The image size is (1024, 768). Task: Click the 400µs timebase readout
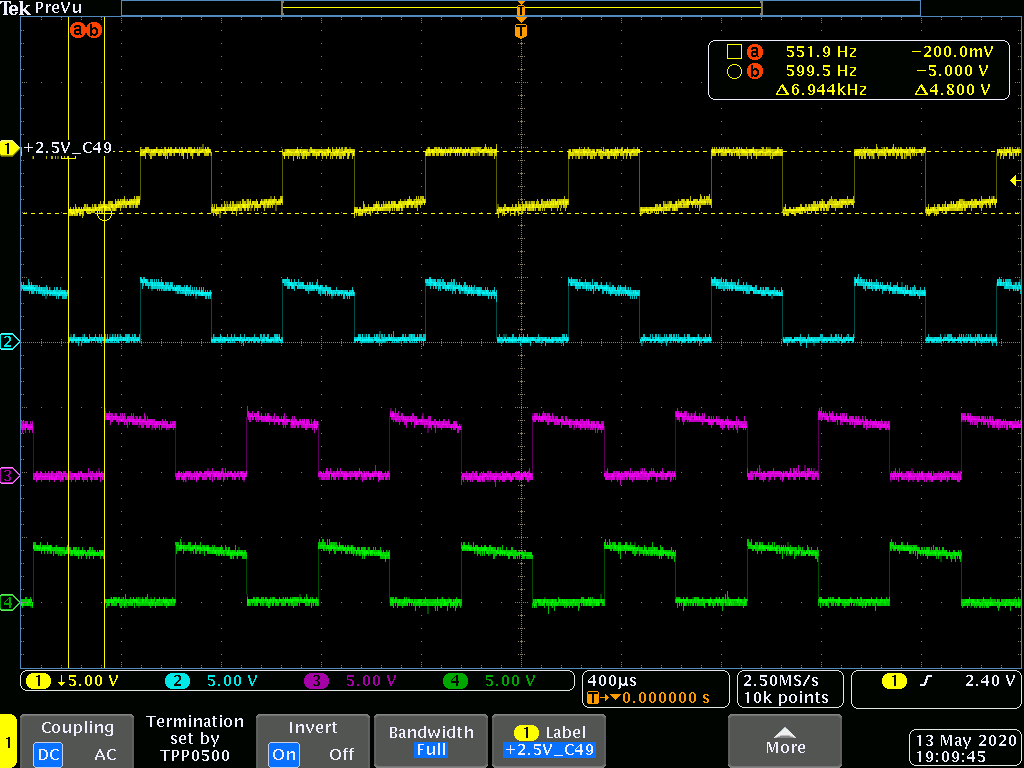[612, 680]
